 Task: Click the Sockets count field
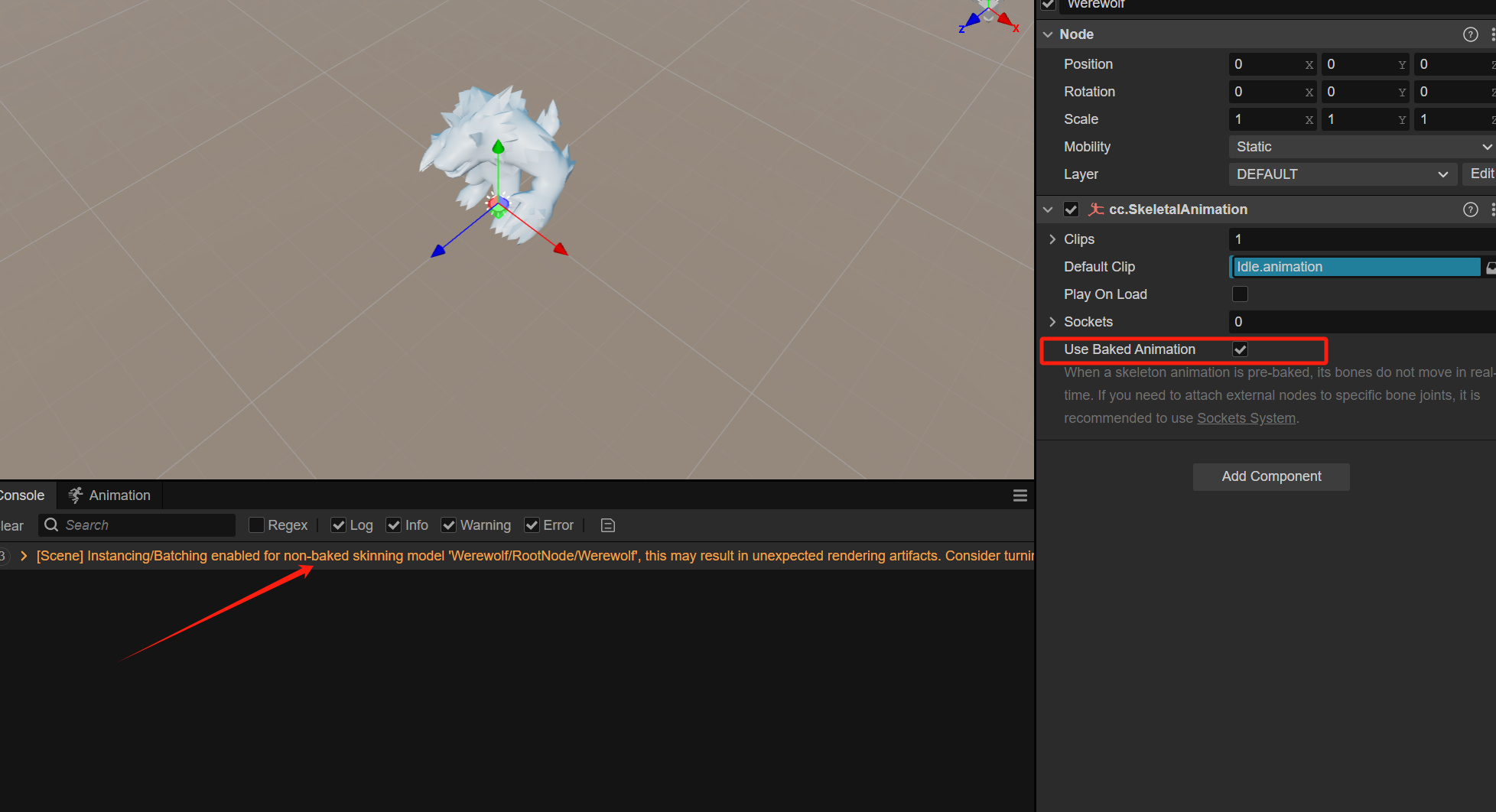click(1362, 322)
